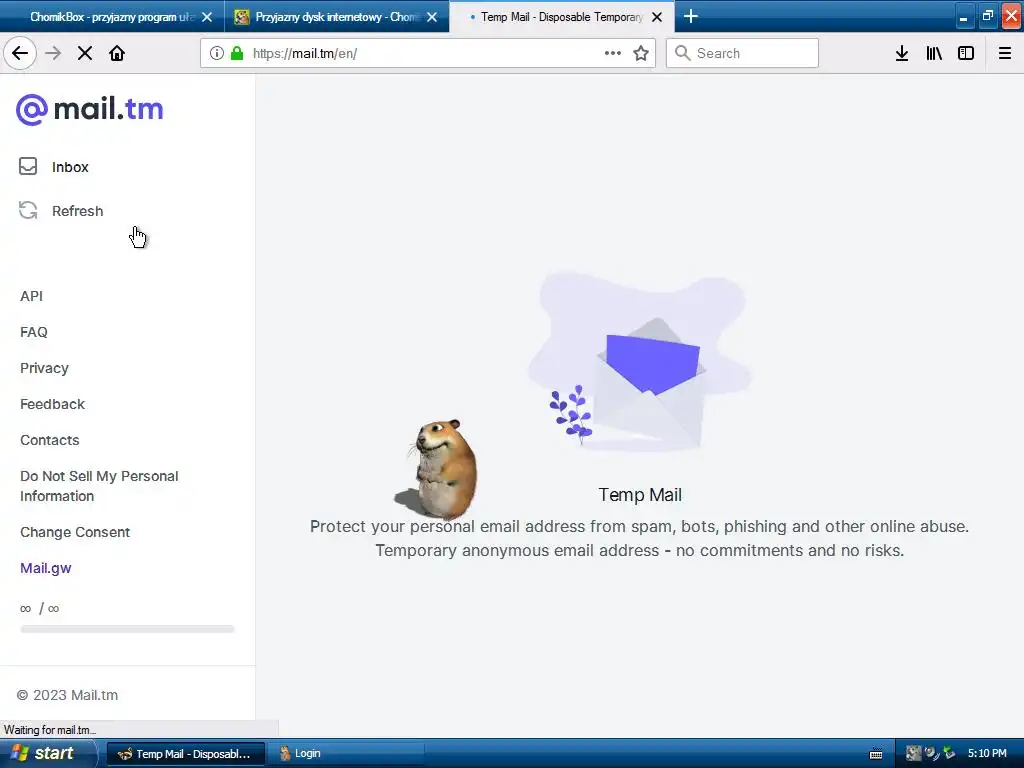
Task: Click the Change Consent link
Action: [x=74, y=532]
